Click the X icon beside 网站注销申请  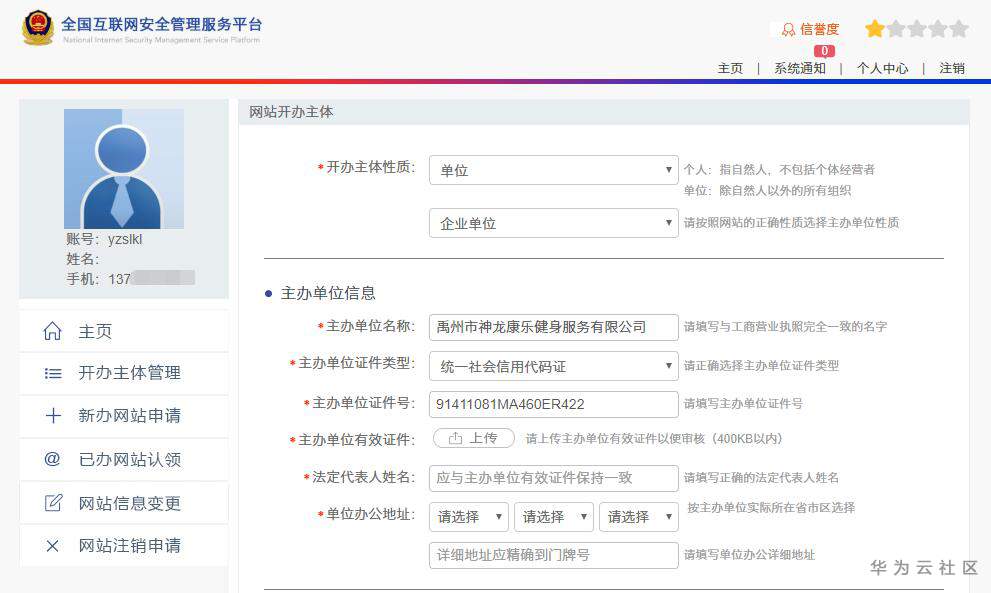52,546
